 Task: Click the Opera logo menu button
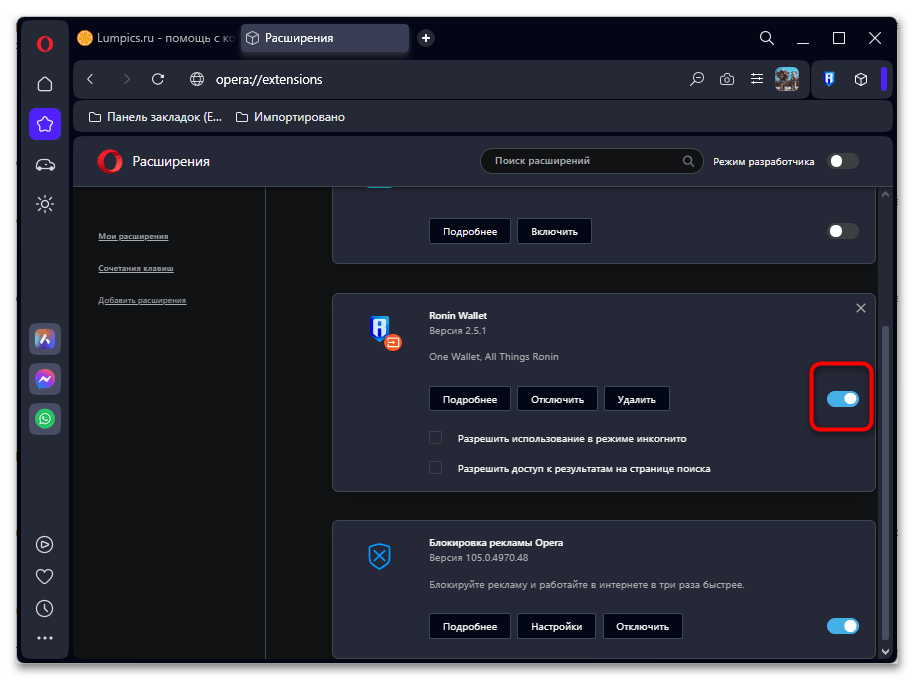[x=45, y=44]
